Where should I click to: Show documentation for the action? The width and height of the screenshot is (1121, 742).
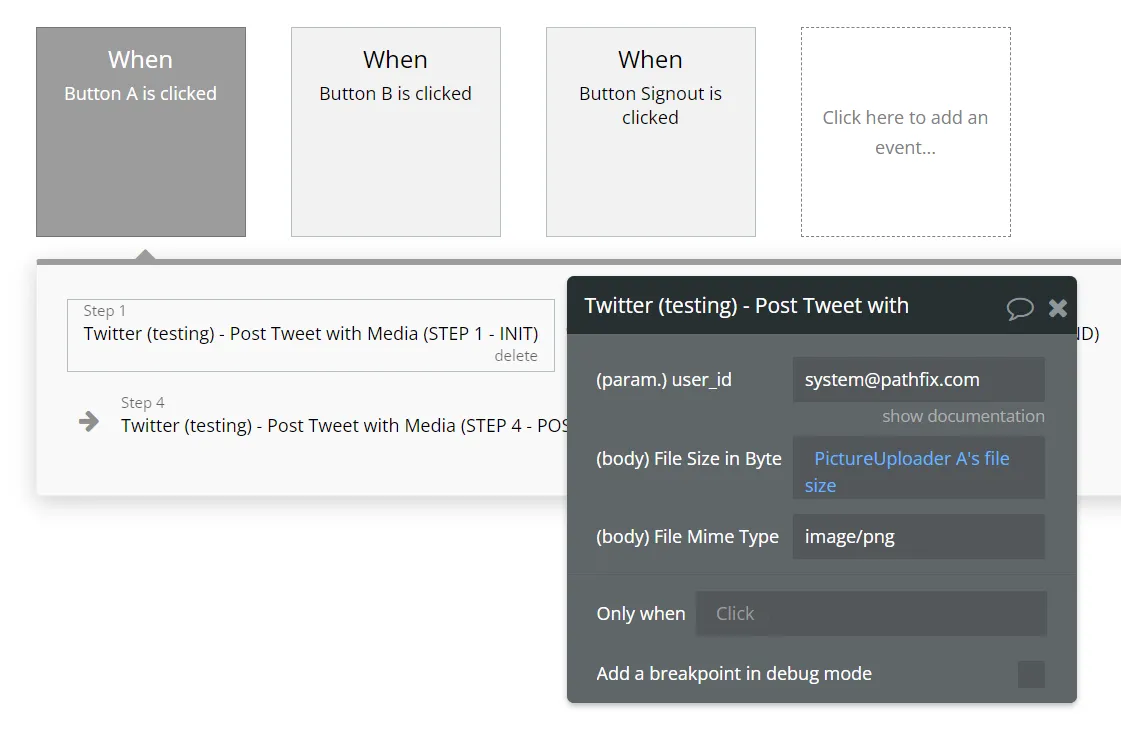coord(962,416)
